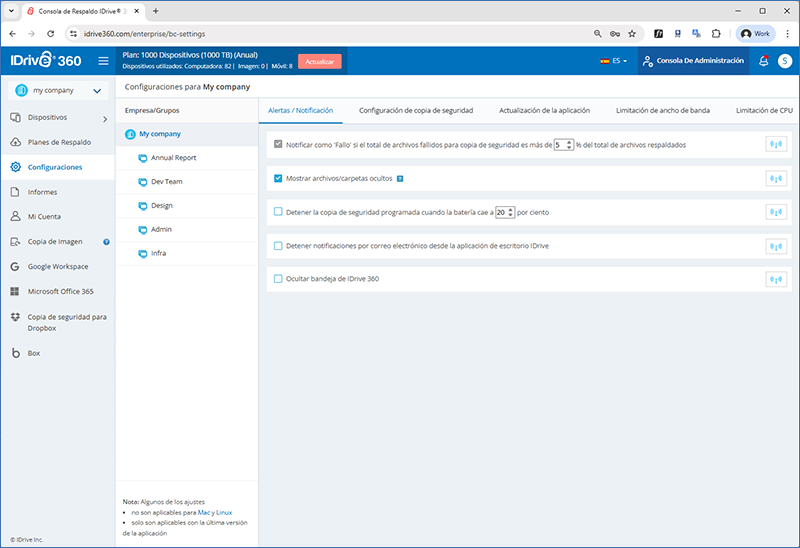Click the battery percentage stepper field showing 20

503,212
